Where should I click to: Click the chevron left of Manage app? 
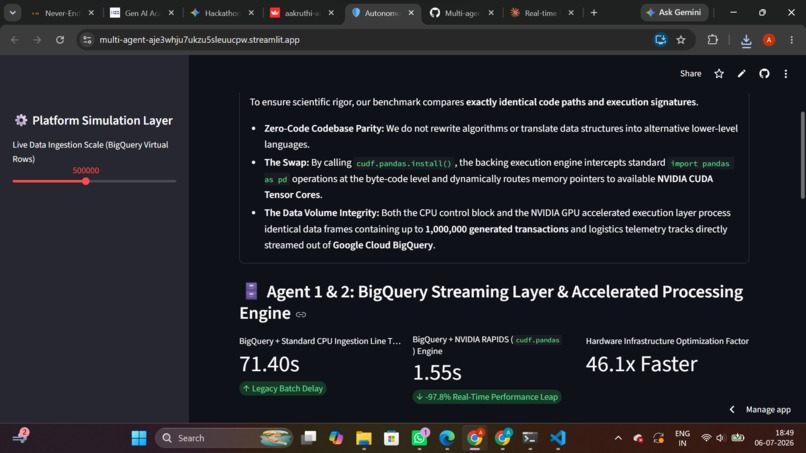(x=732, y=409)
